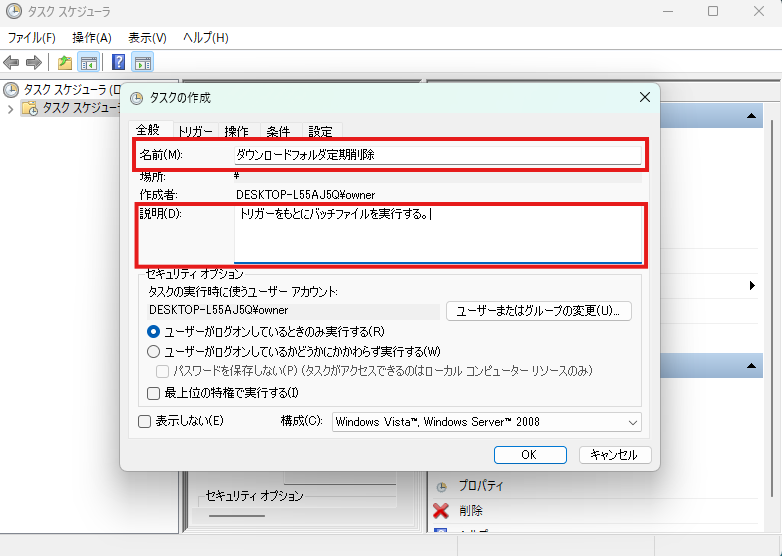This screenshot has width=782, height=556.
Task: Open the 表示(V) menu
Action: coord(147,38)
